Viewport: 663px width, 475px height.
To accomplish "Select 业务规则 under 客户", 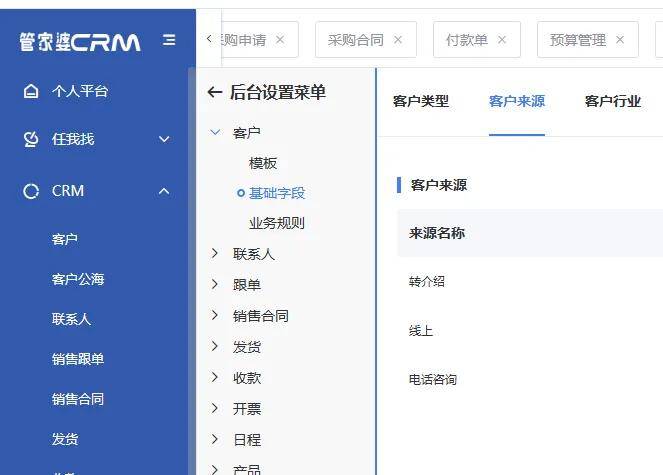I will click(x=277, y=223).
